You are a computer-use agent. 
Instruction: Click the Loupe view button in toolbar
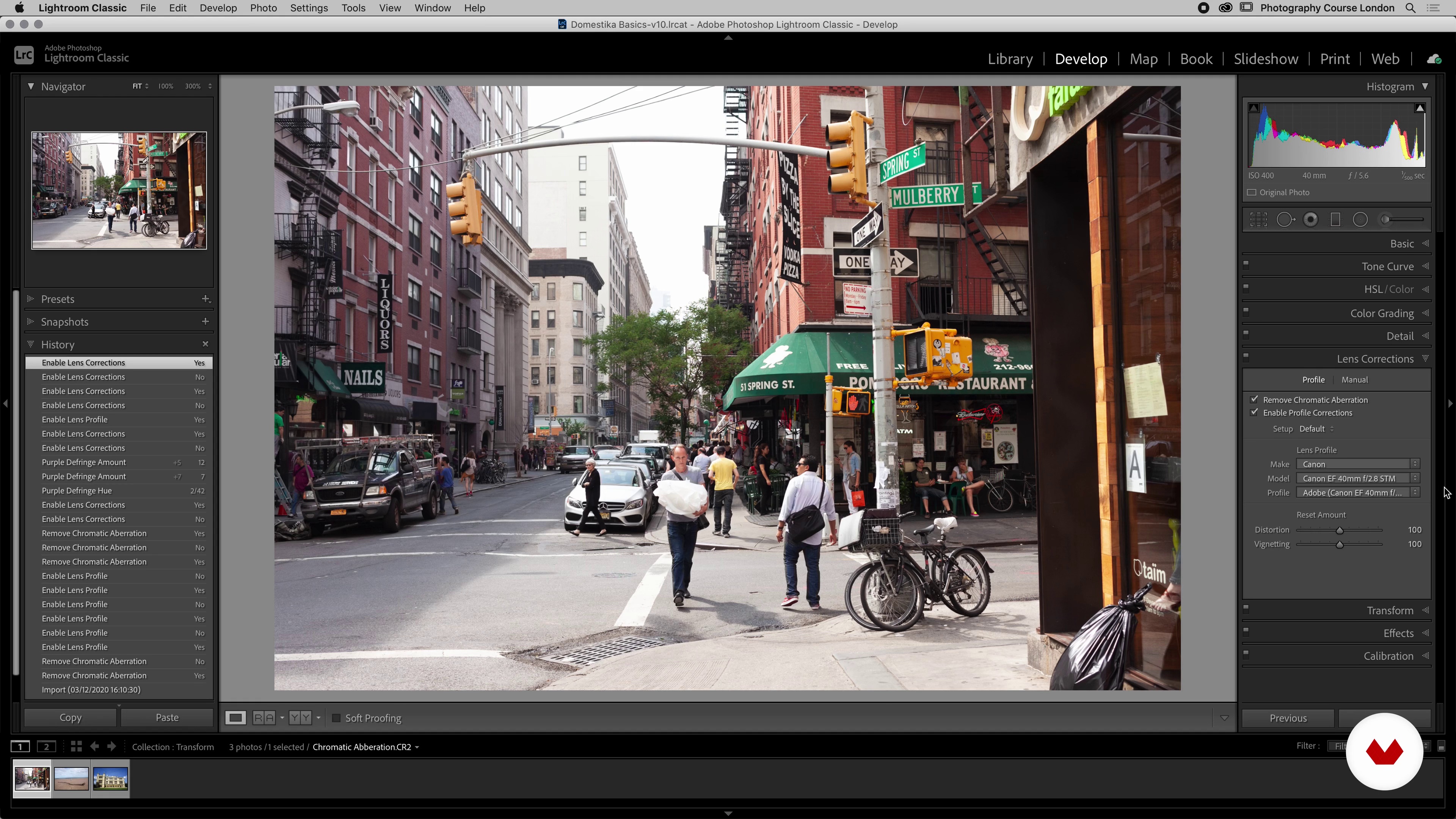point(235,718)
